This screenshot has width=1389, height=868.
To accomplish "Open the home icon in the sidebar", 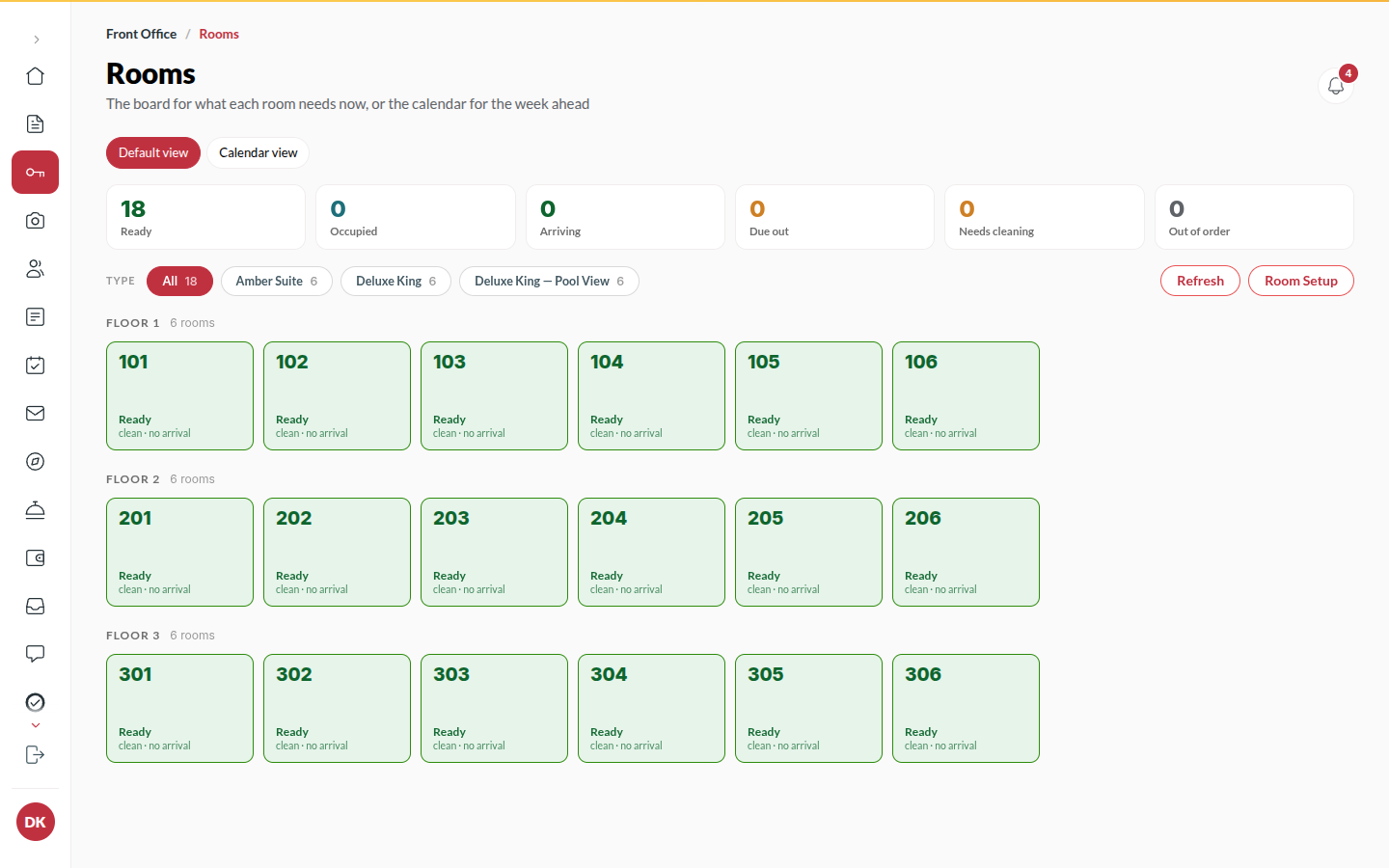I will [x=36, y=76].
